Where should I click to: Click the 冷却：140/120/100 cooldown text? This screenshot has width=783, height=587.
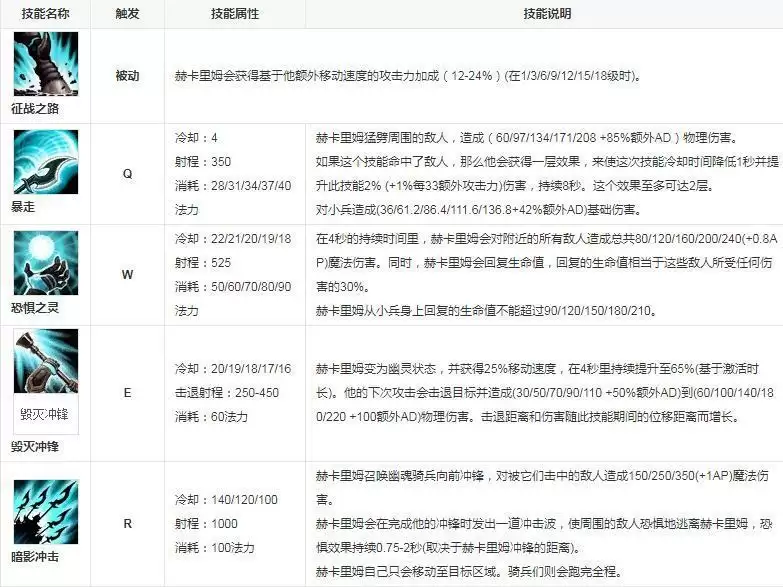[226, 500]
